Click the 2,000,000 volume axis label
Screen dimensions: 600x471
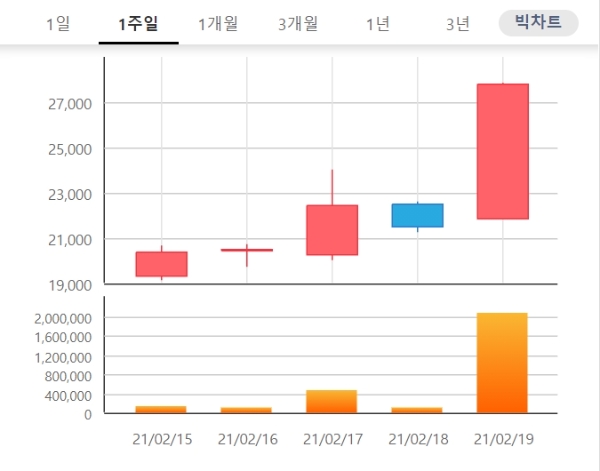click(x=63, y=318)
